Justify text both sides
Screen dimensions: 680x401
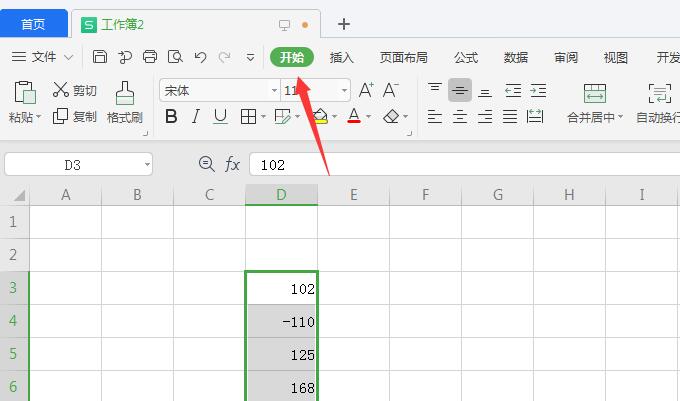click(x=510, y=117)
